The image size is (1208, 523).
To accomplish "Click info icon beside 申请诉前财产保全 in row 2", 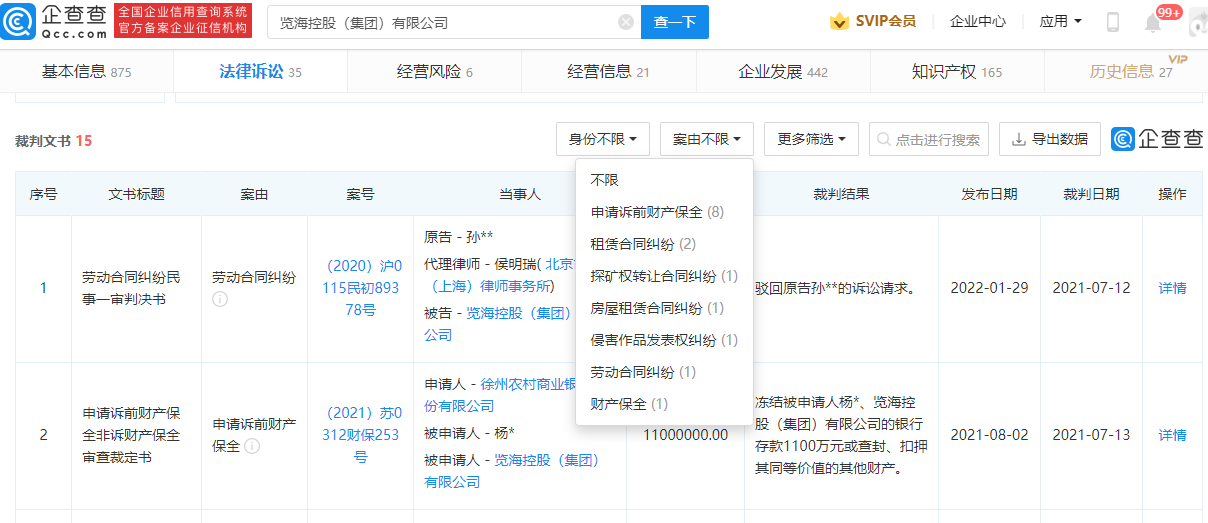I will click(250, 446).
